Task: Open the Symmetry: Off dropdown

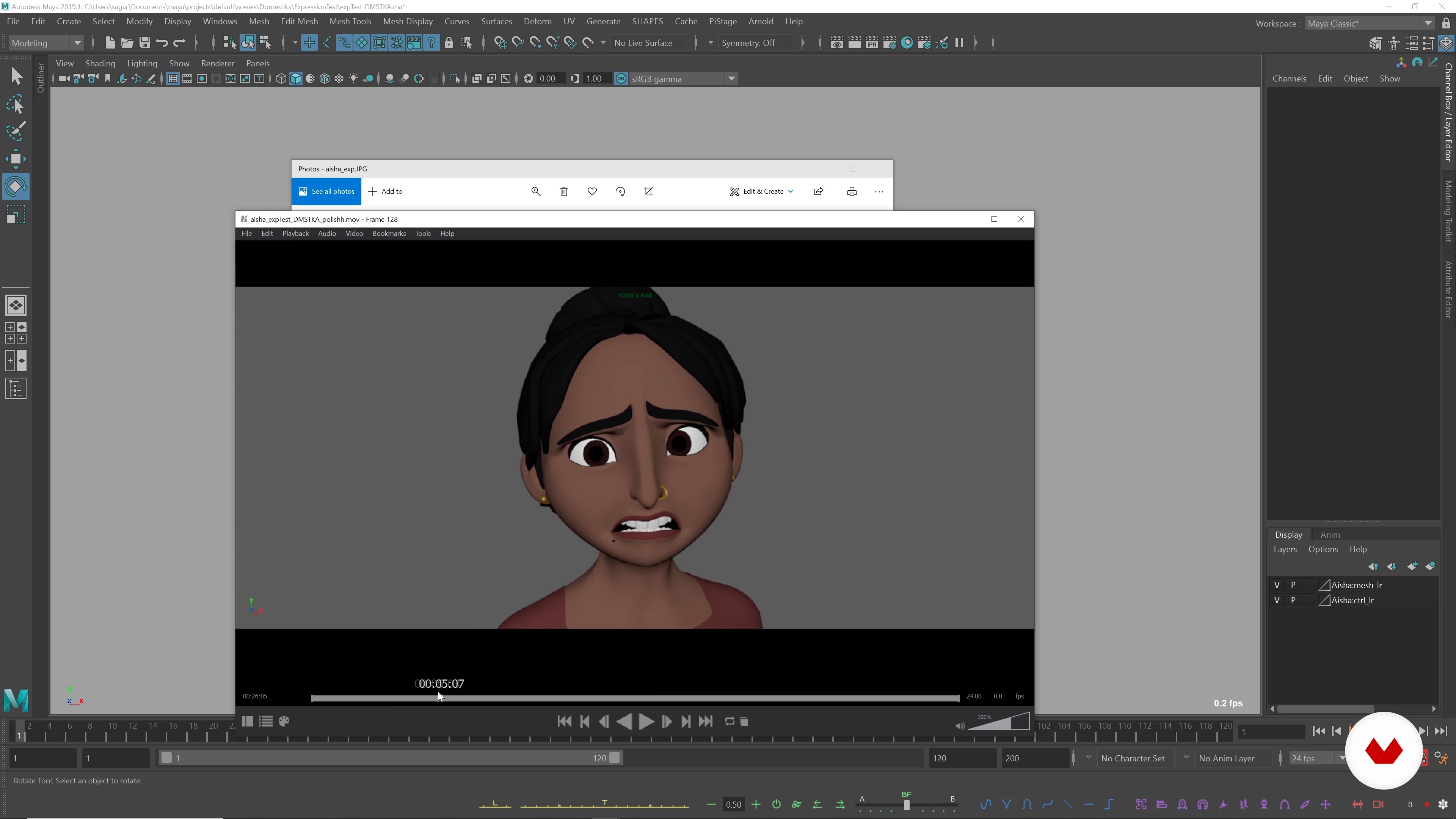Action: coord(756,43)
